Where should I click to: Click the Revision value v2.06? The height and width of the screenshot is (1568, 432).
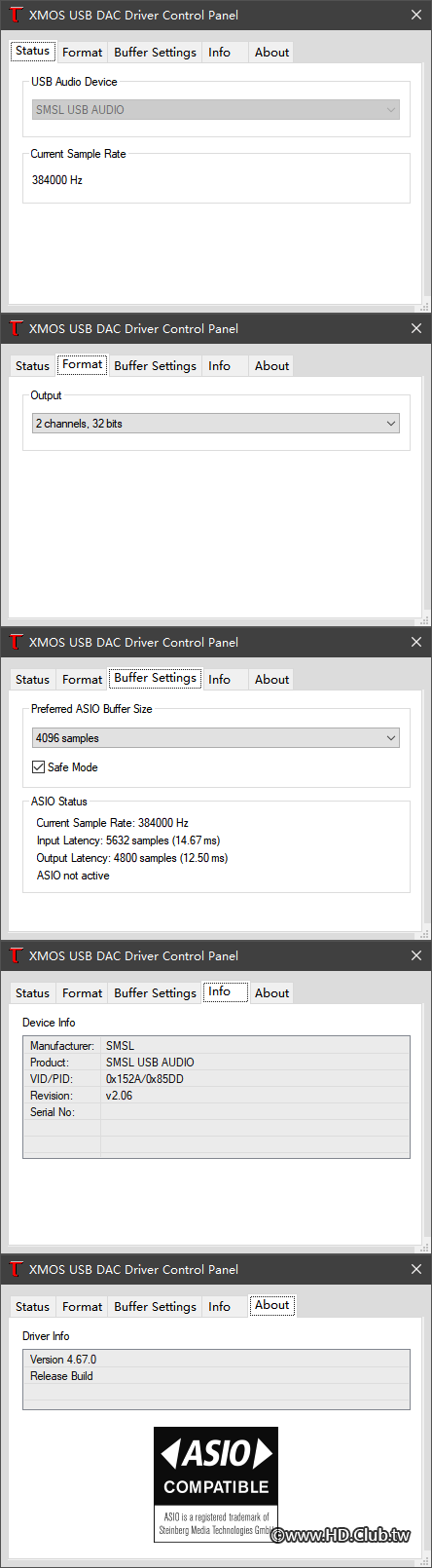coord(119,1096)
